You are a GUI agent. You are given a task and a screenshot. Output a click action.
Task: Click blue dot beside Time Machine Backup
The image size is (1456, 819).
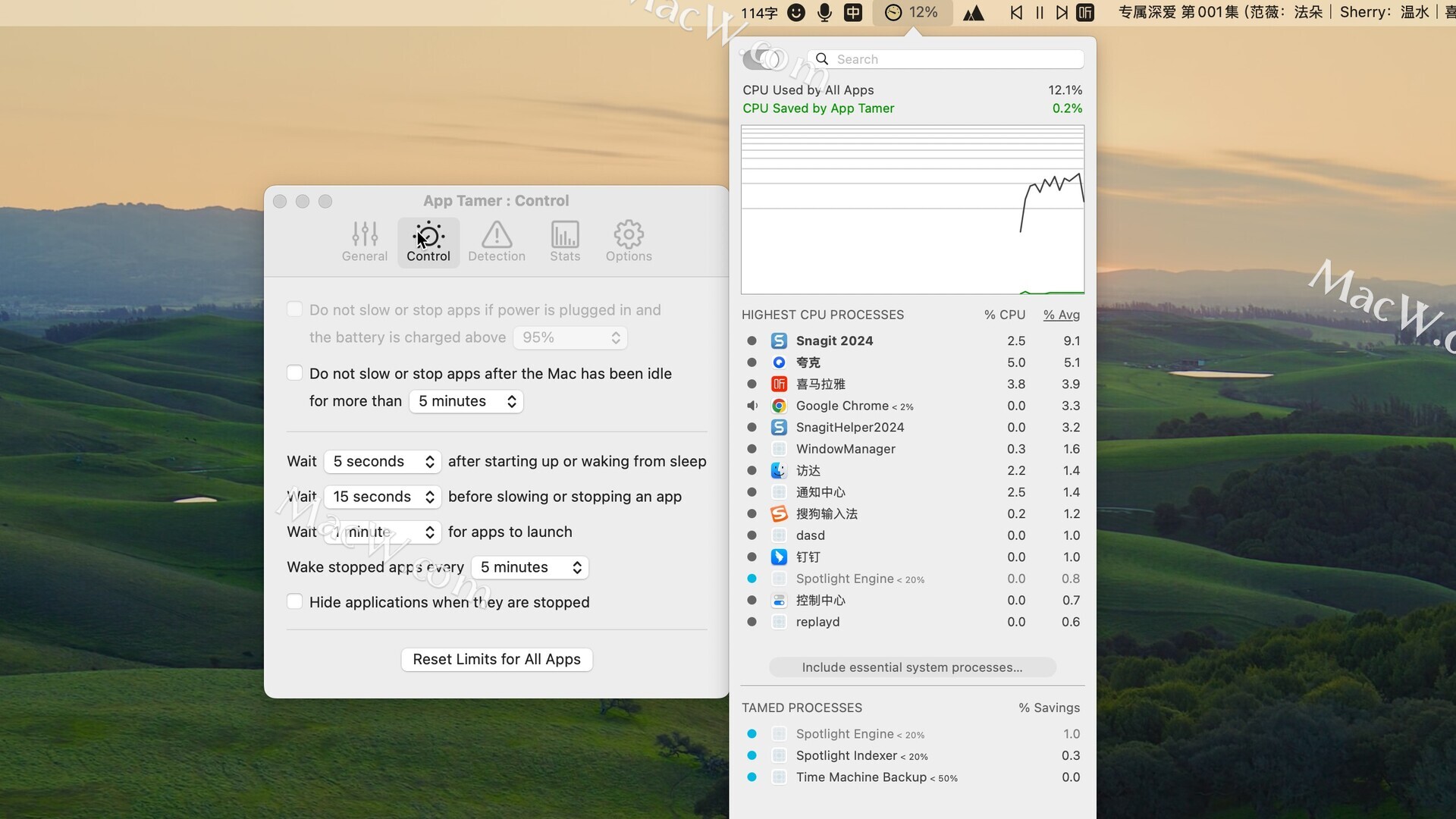click(752, 777)
